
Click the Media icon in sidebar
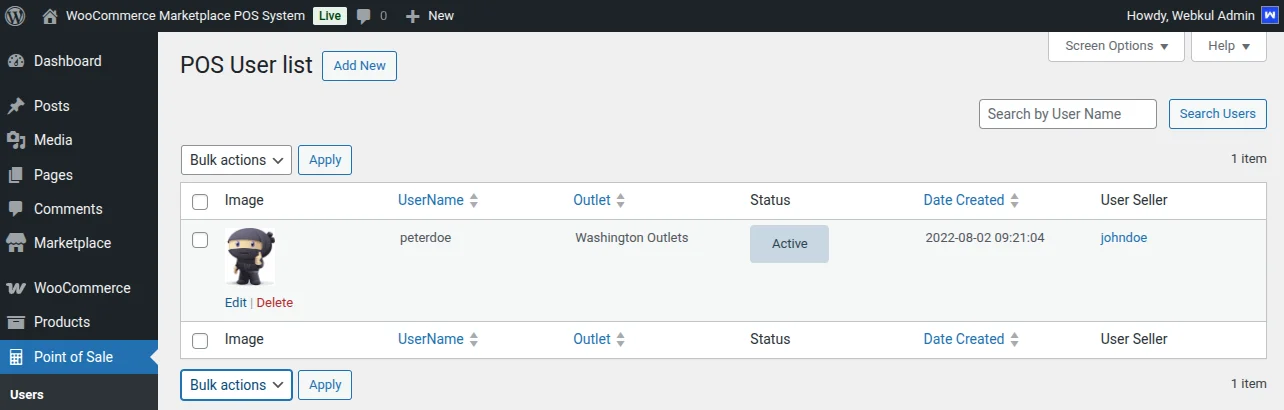pos(16,140)
